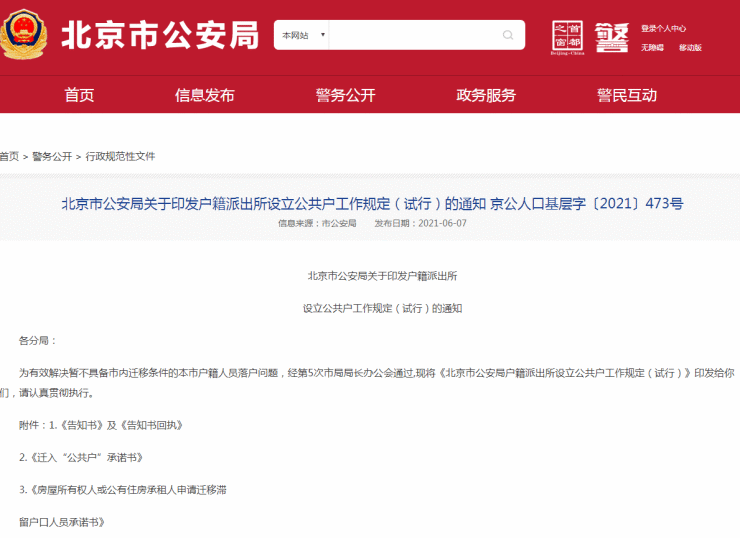Viewport: 740px width, 538px height.
Task: Click the 信息来源：市公安局 text
Action: click(317, 223)
